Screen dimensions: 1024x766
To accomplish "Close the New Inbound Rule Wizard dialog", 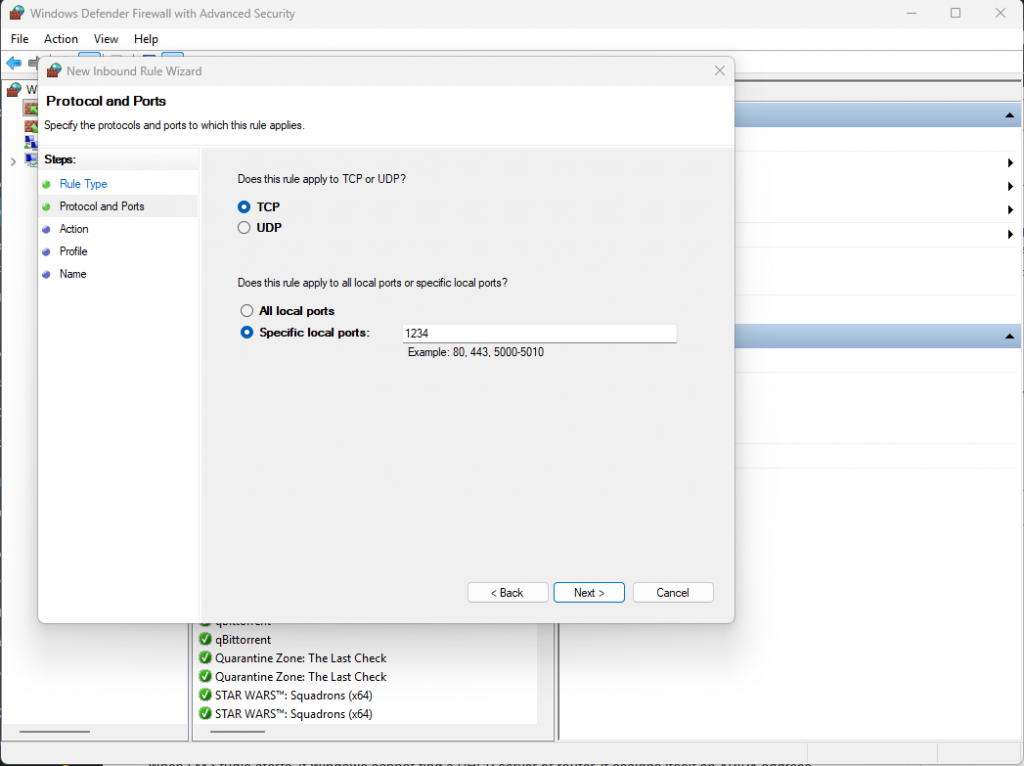I will pyautogui.click(x=719, y=71).
